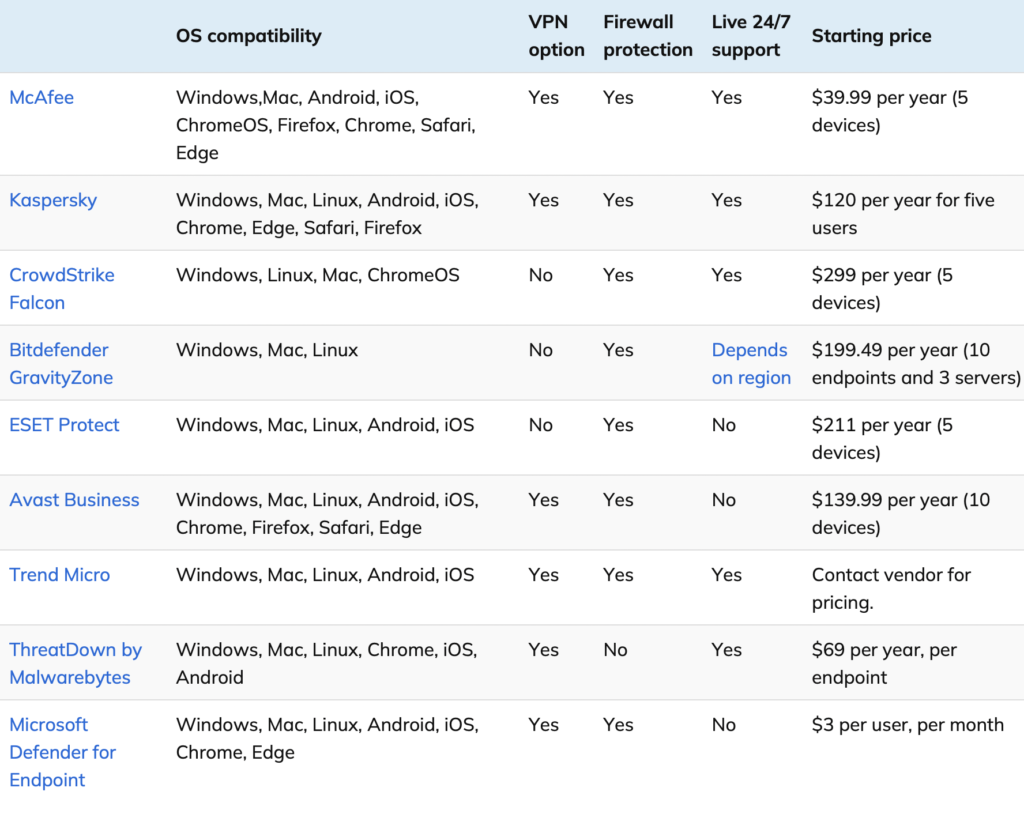Open the CrowdStrike Falcon link
1024x814 pixels.
[x=61, y=288]
